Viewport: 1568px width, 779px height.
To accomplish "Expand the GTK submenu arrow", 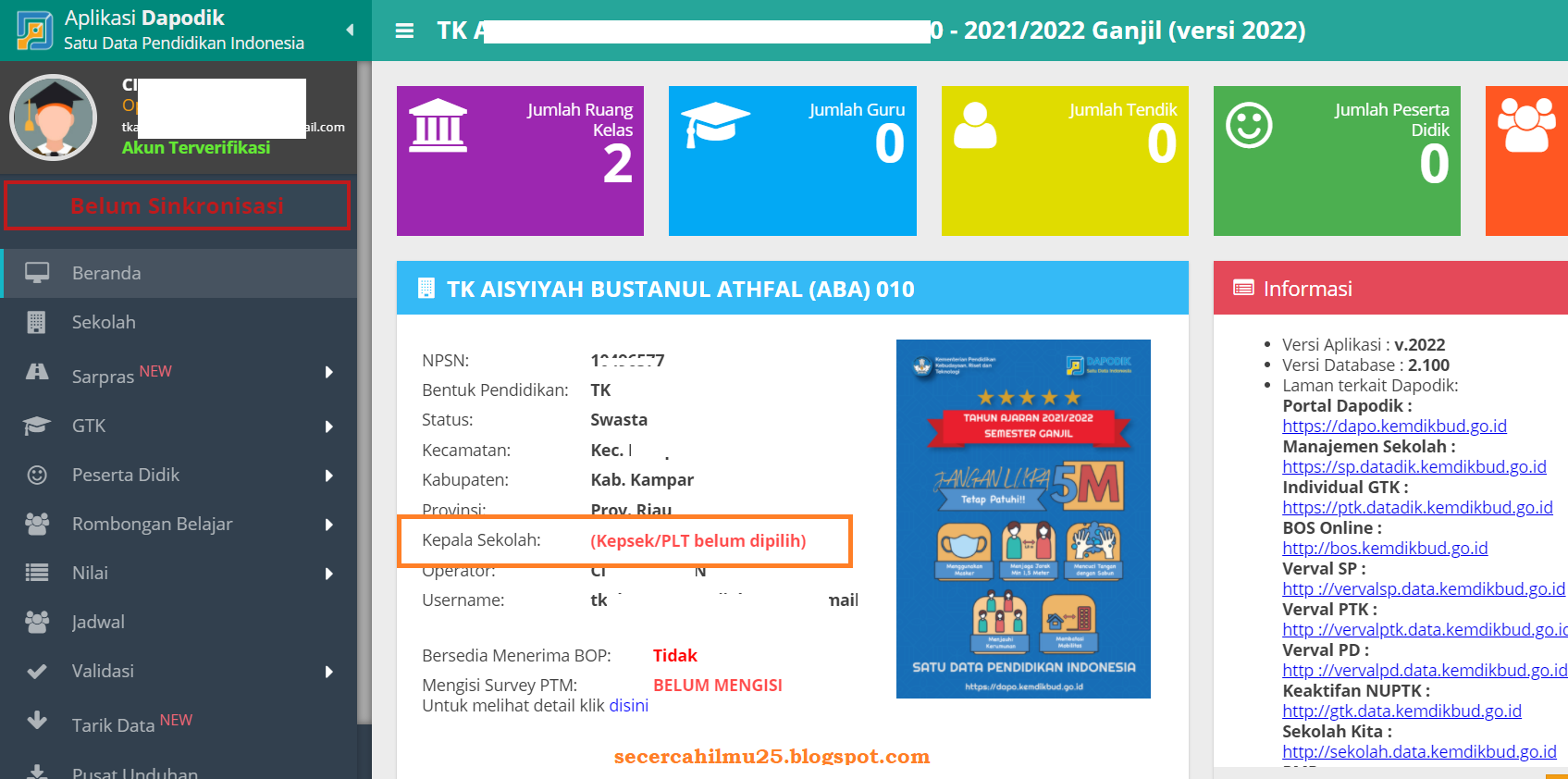I will click(329, 427).
